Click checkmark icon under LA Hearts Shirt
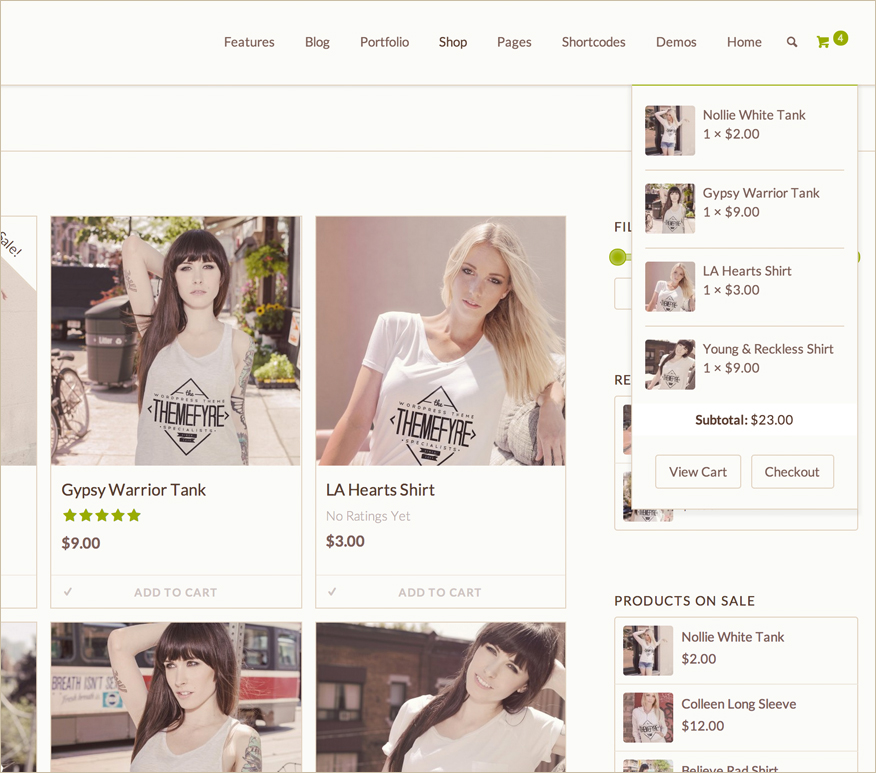 click(x=332, y=591)
